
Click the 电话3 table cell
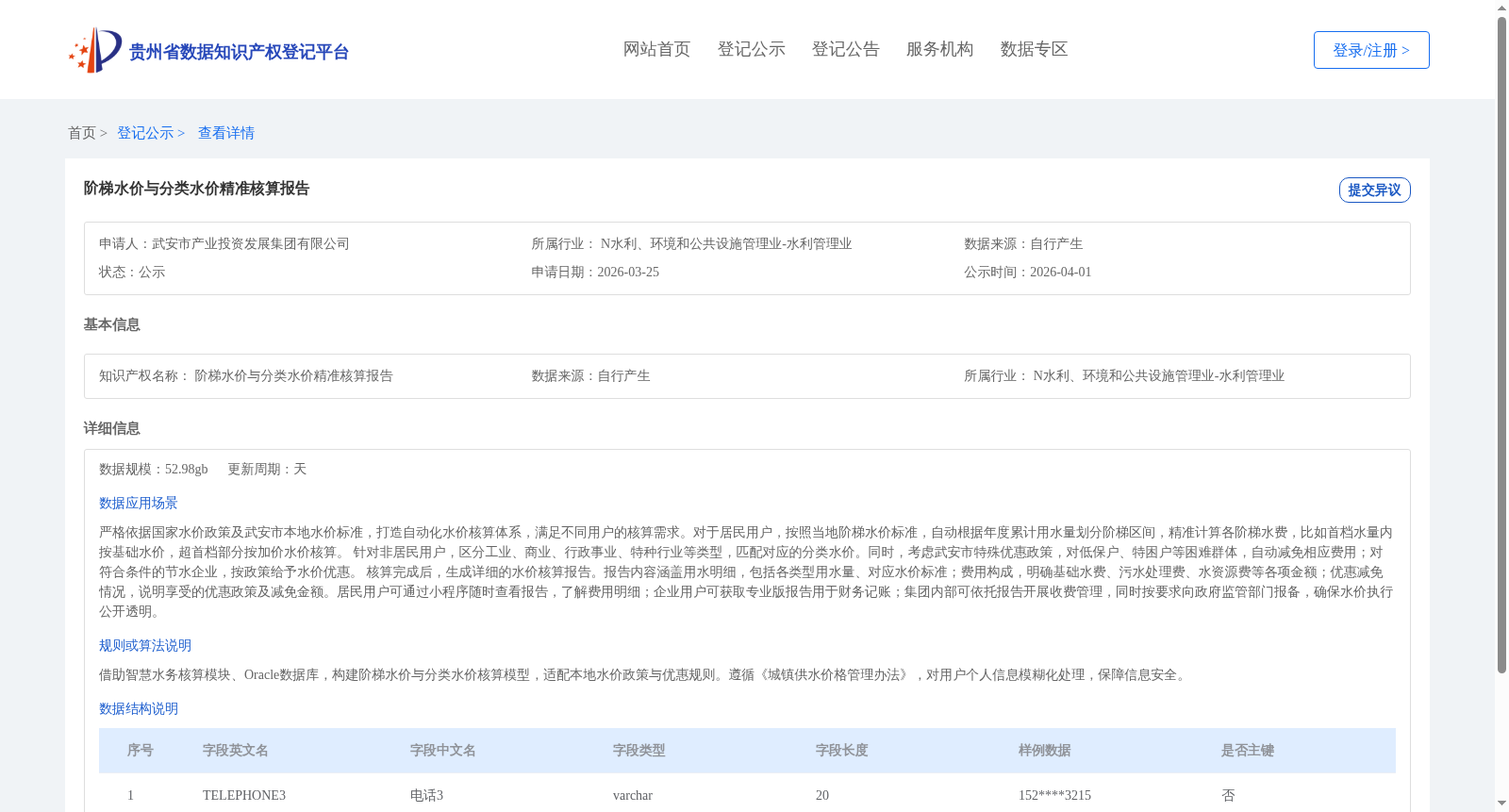[426, 795]
